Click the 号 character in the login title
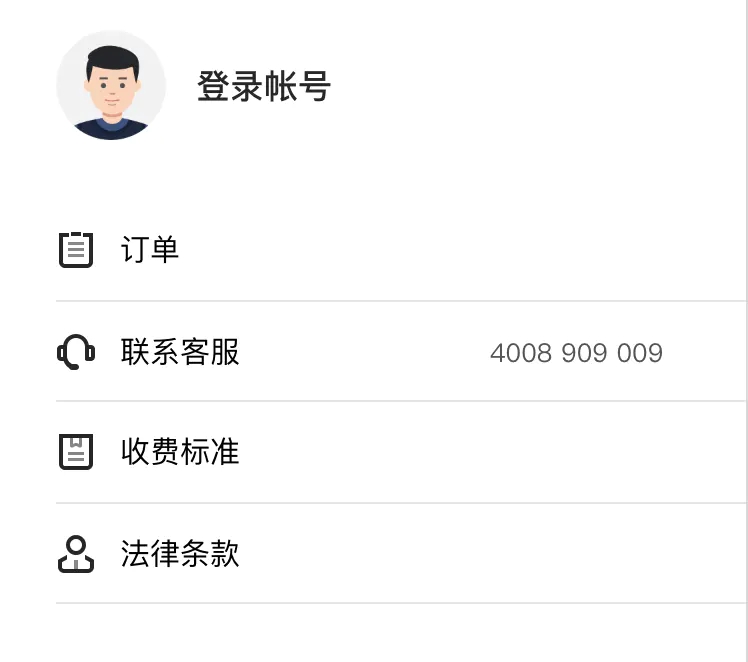This screenshot has width=748, height=662. [x=314, y=86]
